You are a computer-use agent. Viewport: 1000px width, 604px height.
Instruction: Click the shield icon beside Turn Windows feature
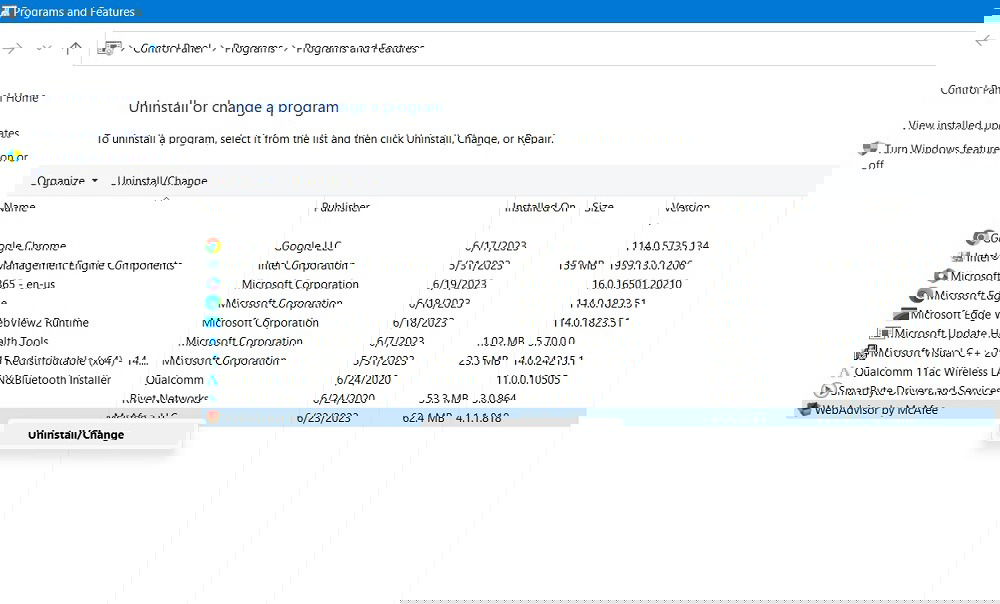pos(869,149)
